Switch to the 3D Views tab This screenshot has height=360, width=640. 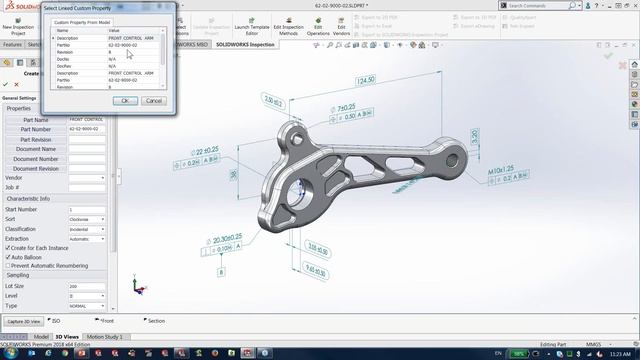coord(67,337)
